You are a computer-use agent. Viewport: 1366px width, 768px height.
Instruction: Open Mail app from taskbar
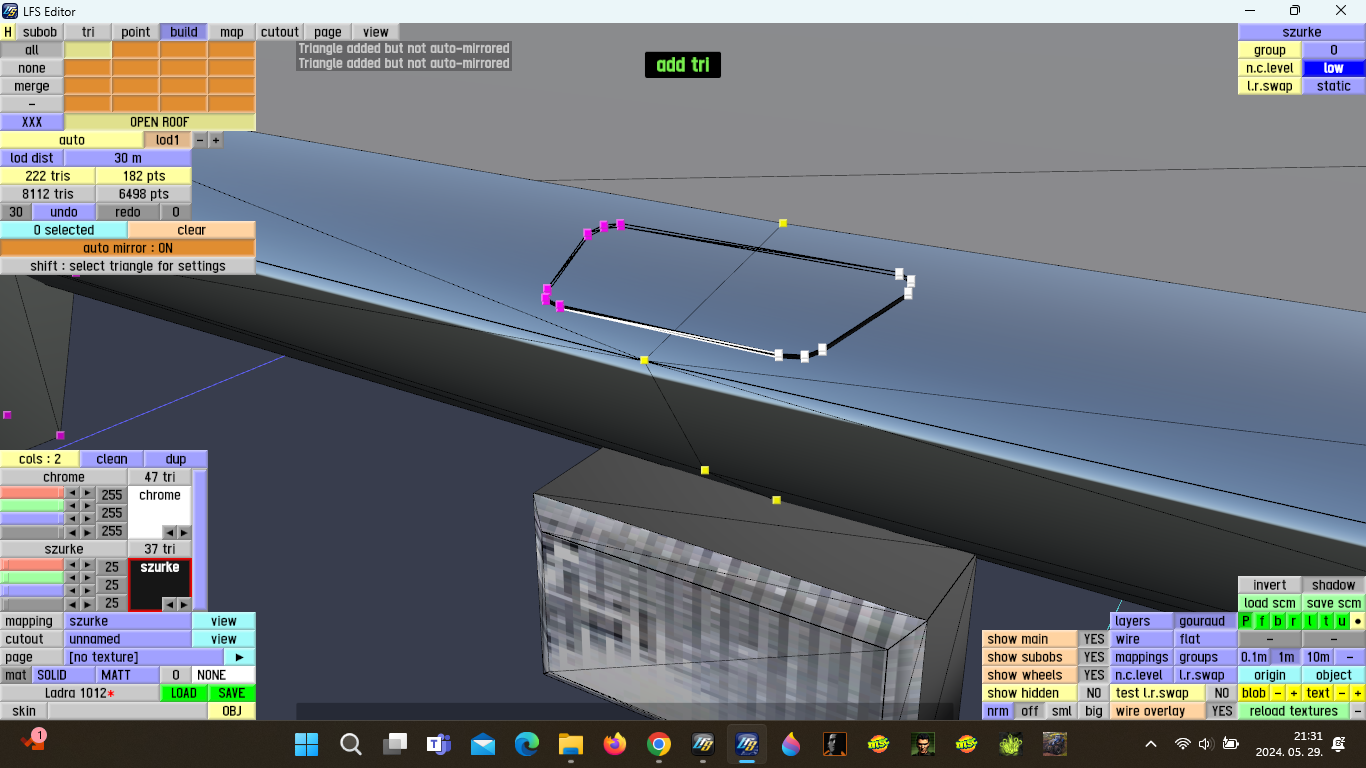tap(483, 744)
